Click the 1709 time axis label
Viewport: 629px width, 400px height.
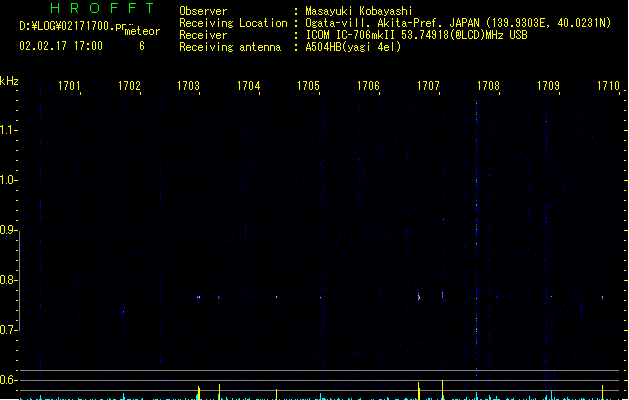[548, 86]
